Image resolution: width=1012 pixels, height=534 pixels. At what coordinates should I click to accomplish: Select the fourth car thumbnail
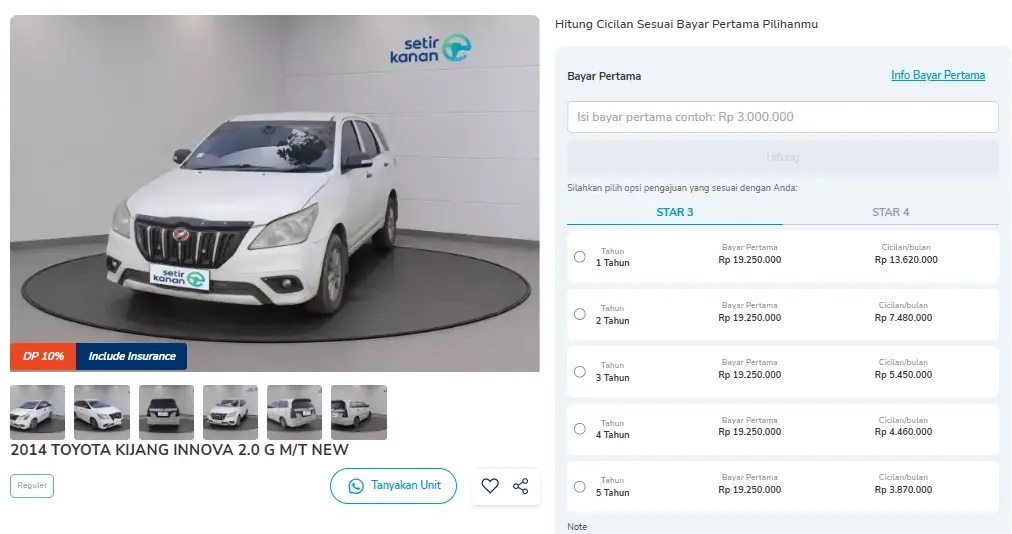[230, 412]
